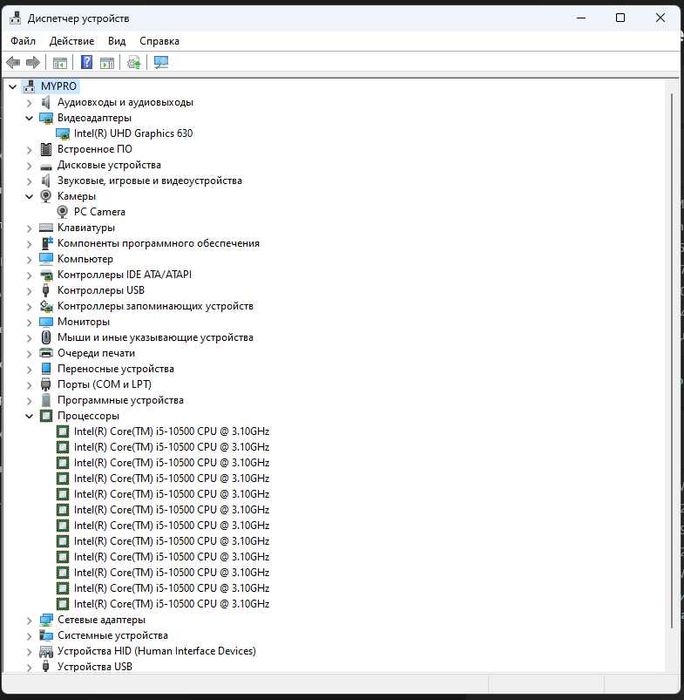Click the Дисковые устройства drive icon

coord(46,166)
